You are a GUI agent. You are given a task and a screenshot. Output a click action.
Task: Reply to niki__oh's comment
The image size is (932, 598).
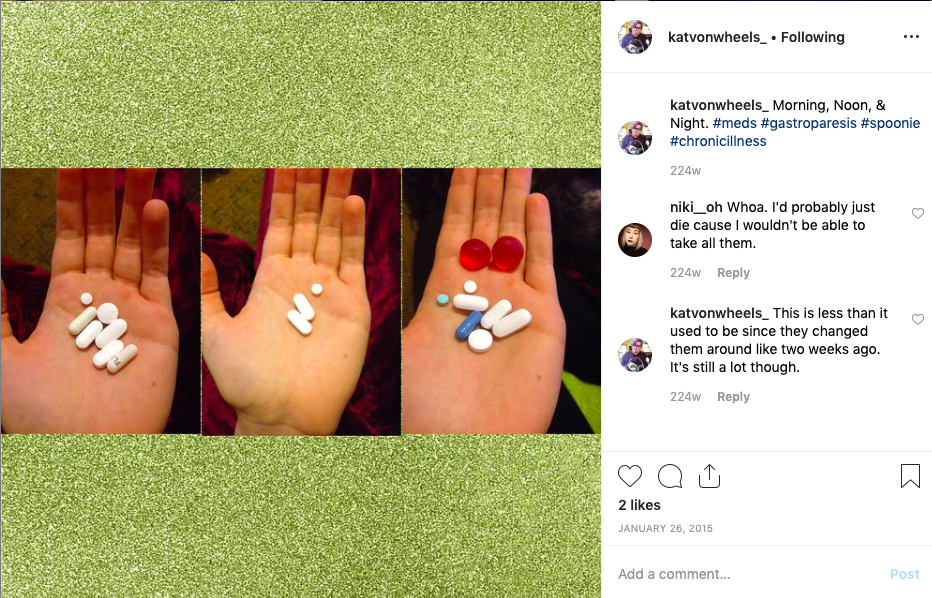point(733,273)
